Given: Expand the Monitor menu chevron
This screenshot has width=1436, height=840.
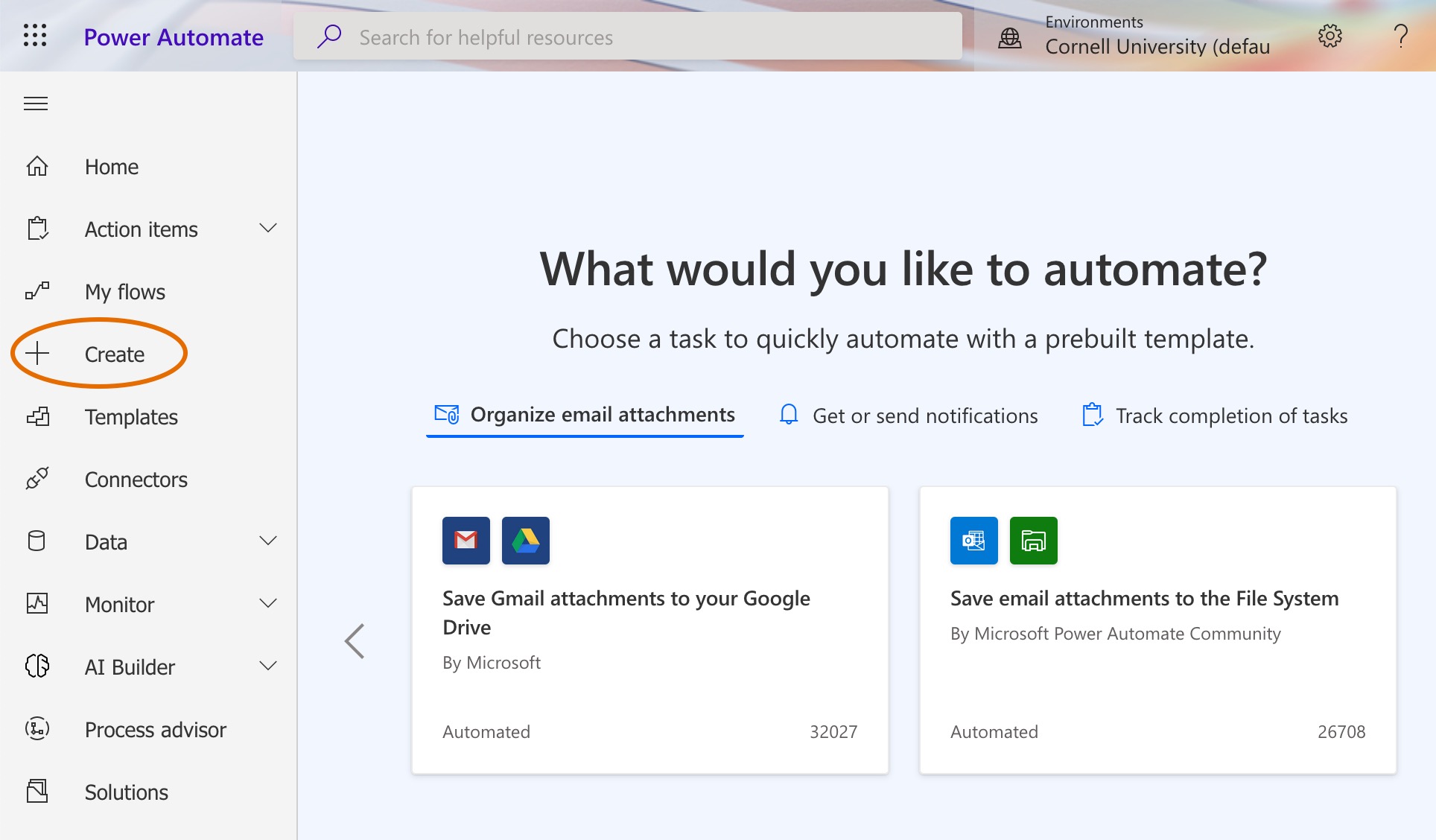Looking at the screenshot, I should (268, 603).
